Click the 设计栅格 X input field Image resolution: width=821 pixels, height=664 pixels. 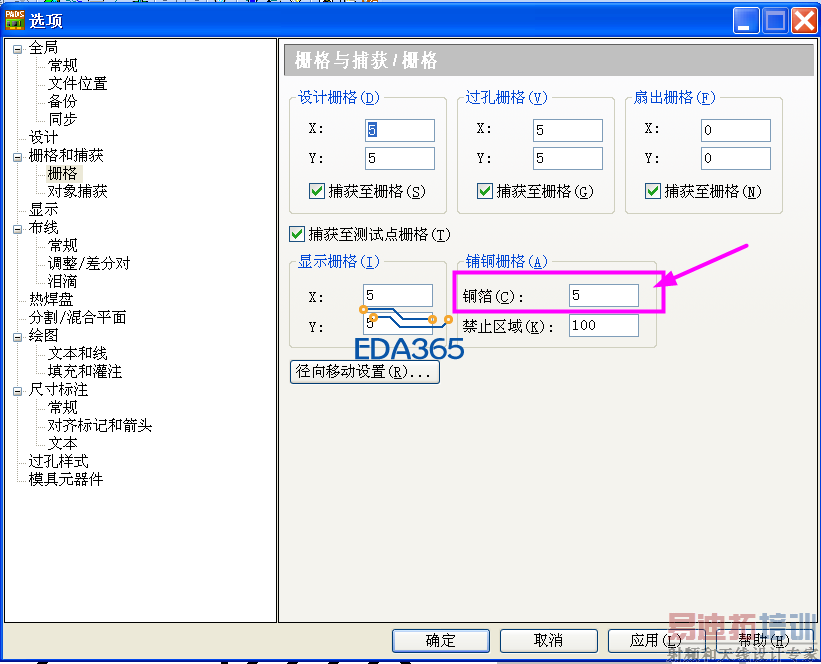[400, 130]
